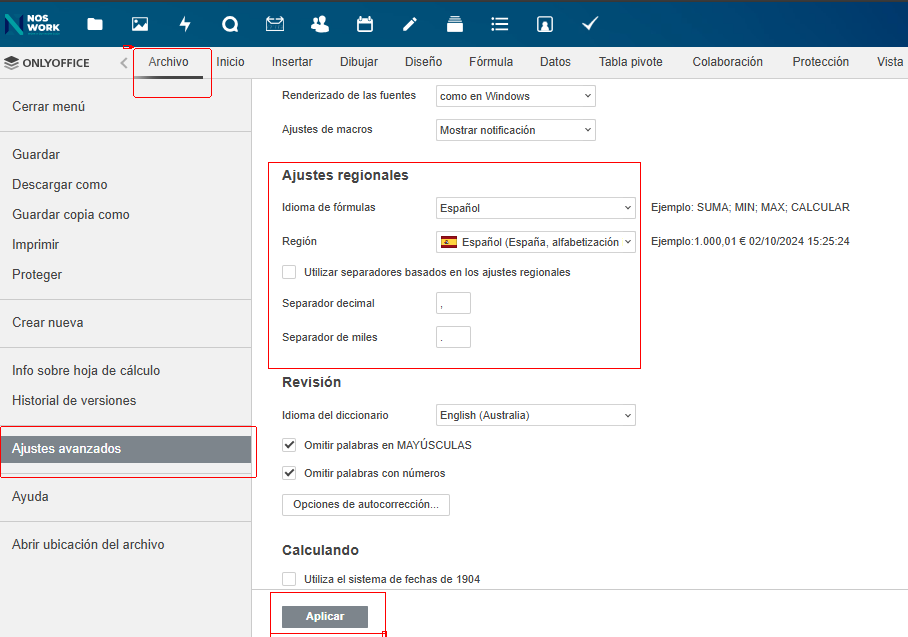
Task: Open the Files folder icon
Action: pyautogui.click(x=95, y=24)
